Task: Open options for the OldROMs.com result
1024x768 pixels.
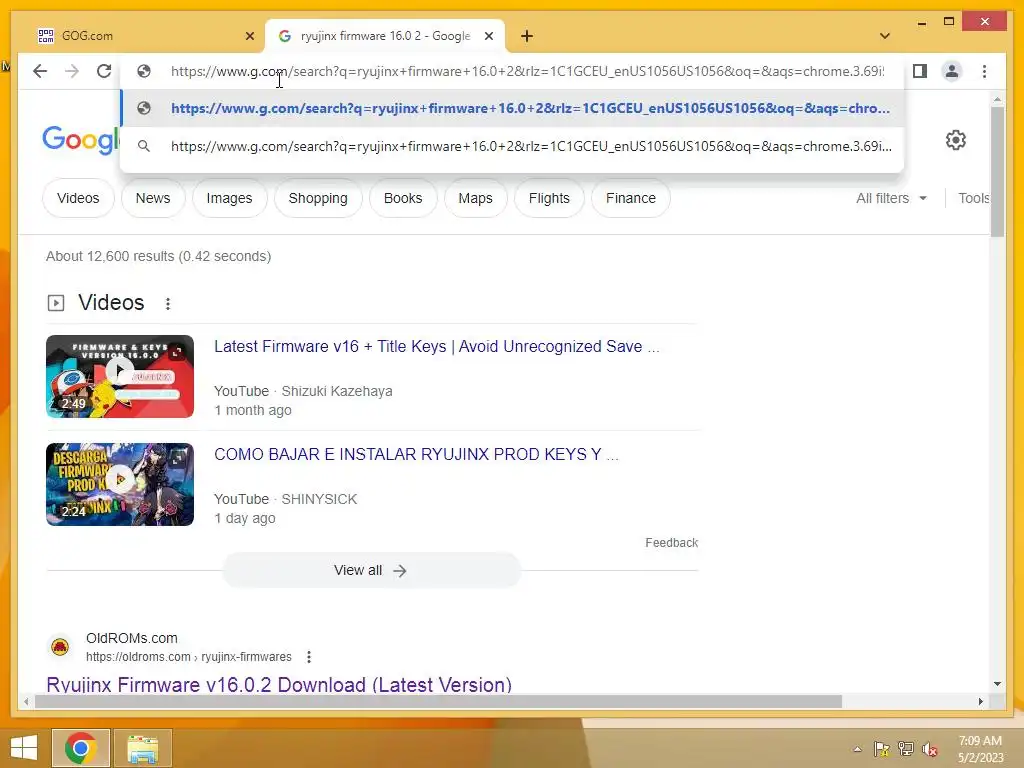Action: (309, 657)
